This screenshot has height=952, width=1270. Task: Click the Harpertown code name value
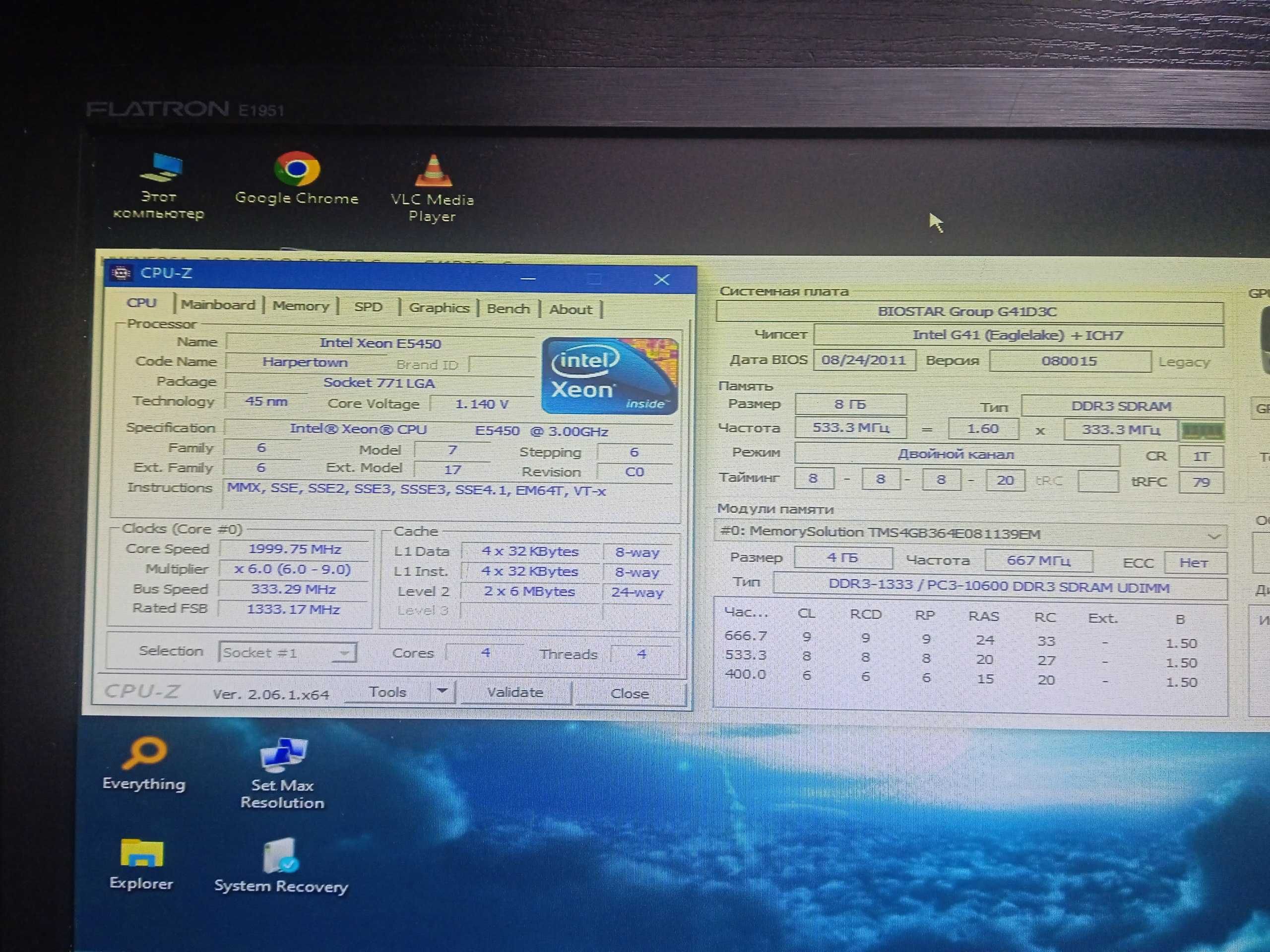305,362
